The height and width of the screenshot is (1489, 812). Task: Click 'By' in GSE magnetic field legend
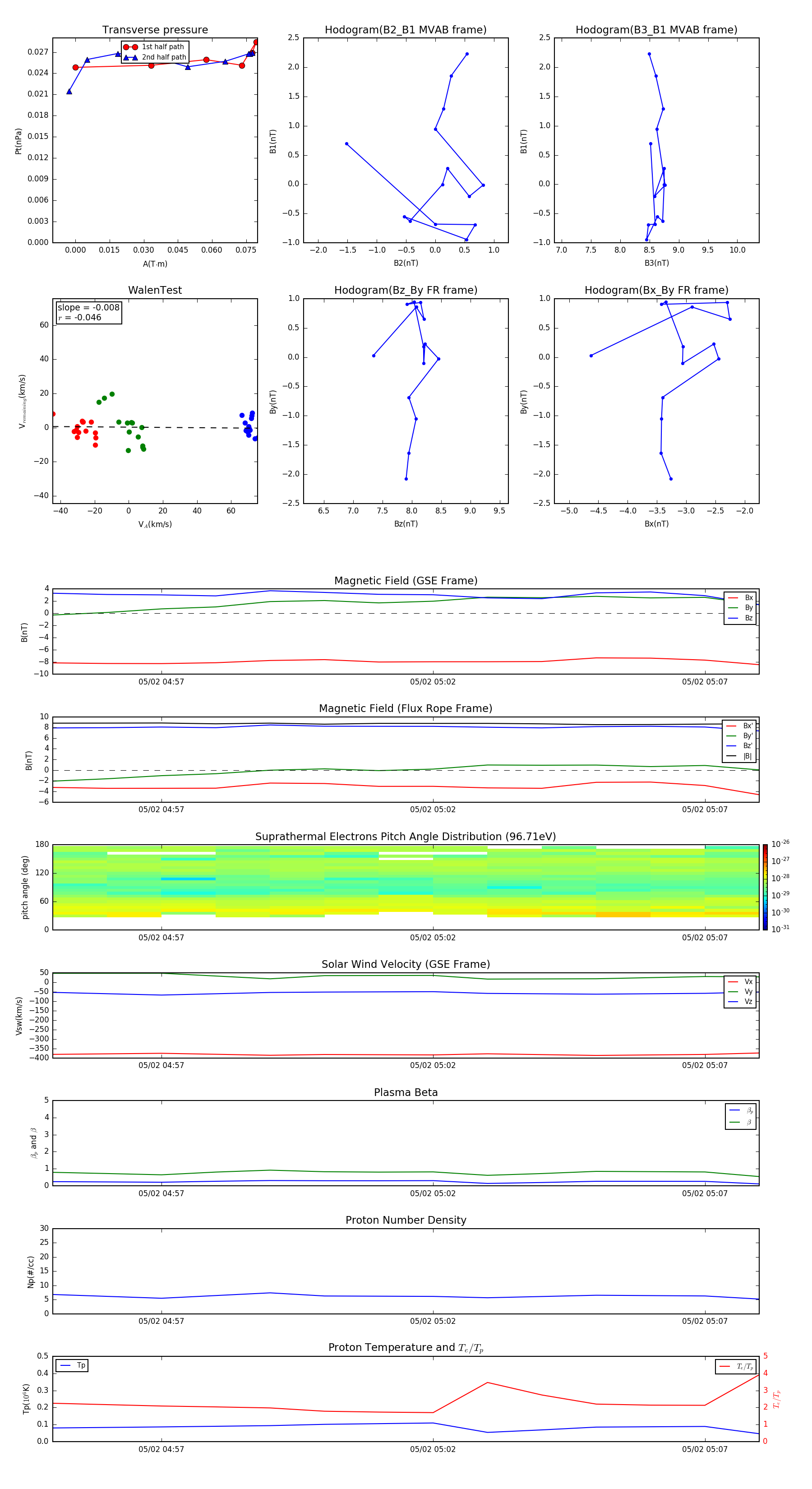740,608
